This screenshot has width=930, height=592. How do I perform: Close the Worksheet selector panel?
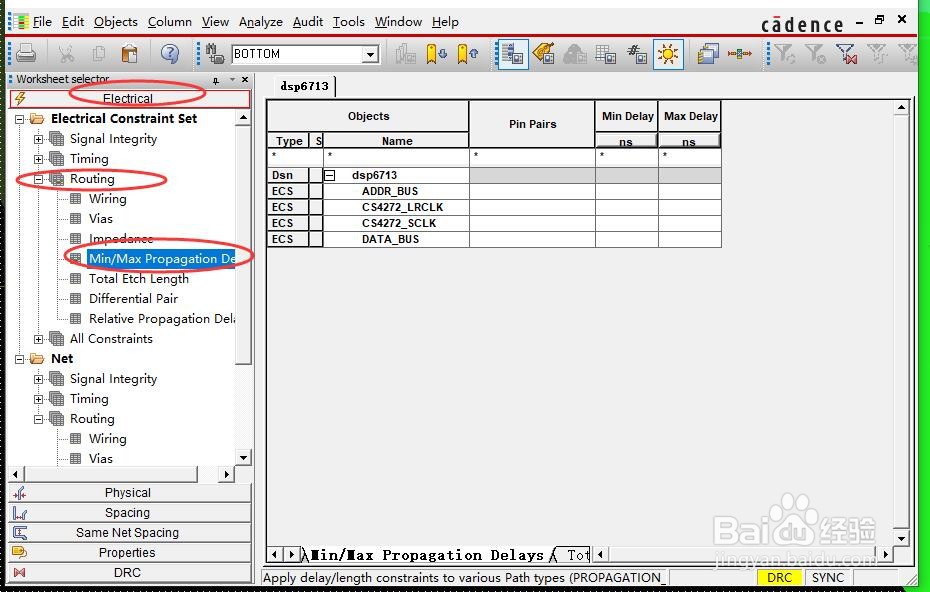pyautogui.click(x=245, y=79)
